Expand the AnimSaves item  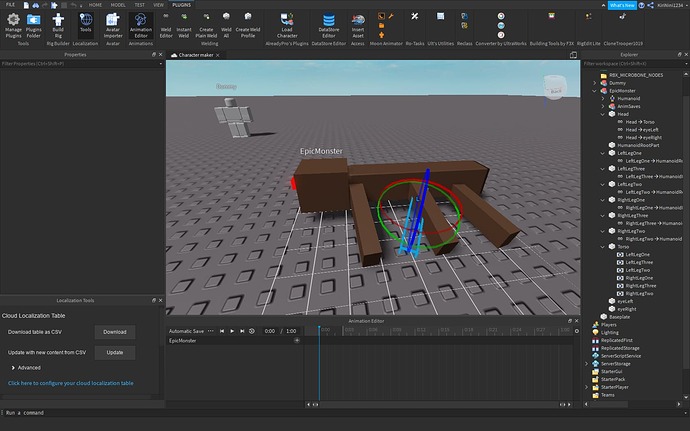coord(603,107)
